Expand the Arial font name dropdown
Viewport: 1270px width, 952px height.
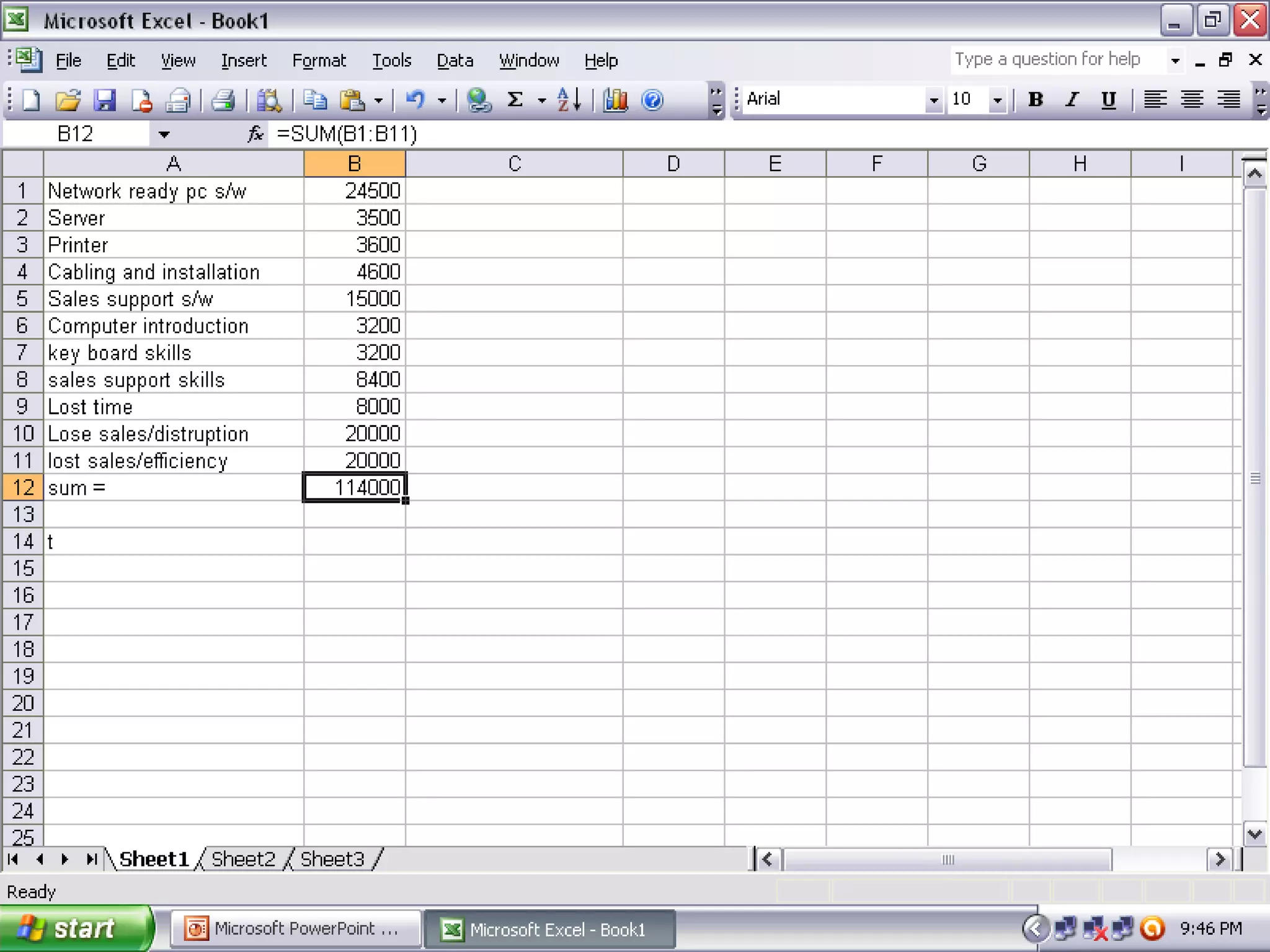[933, 100]
